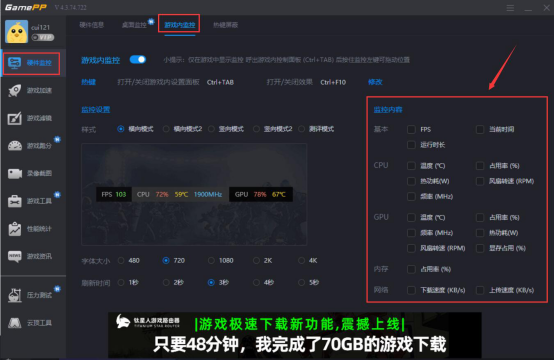Open the hamburger menu in title bar
Image resolution: width=554 pixels, height=361 pixels.
510,8
